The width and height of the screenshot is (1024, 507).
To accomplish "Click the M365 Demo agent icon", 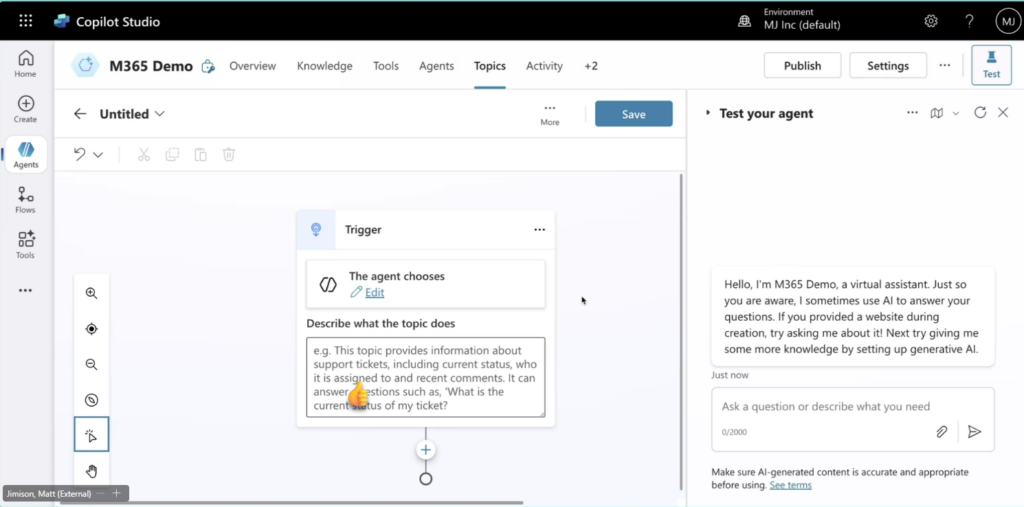I will pos(85,65).
